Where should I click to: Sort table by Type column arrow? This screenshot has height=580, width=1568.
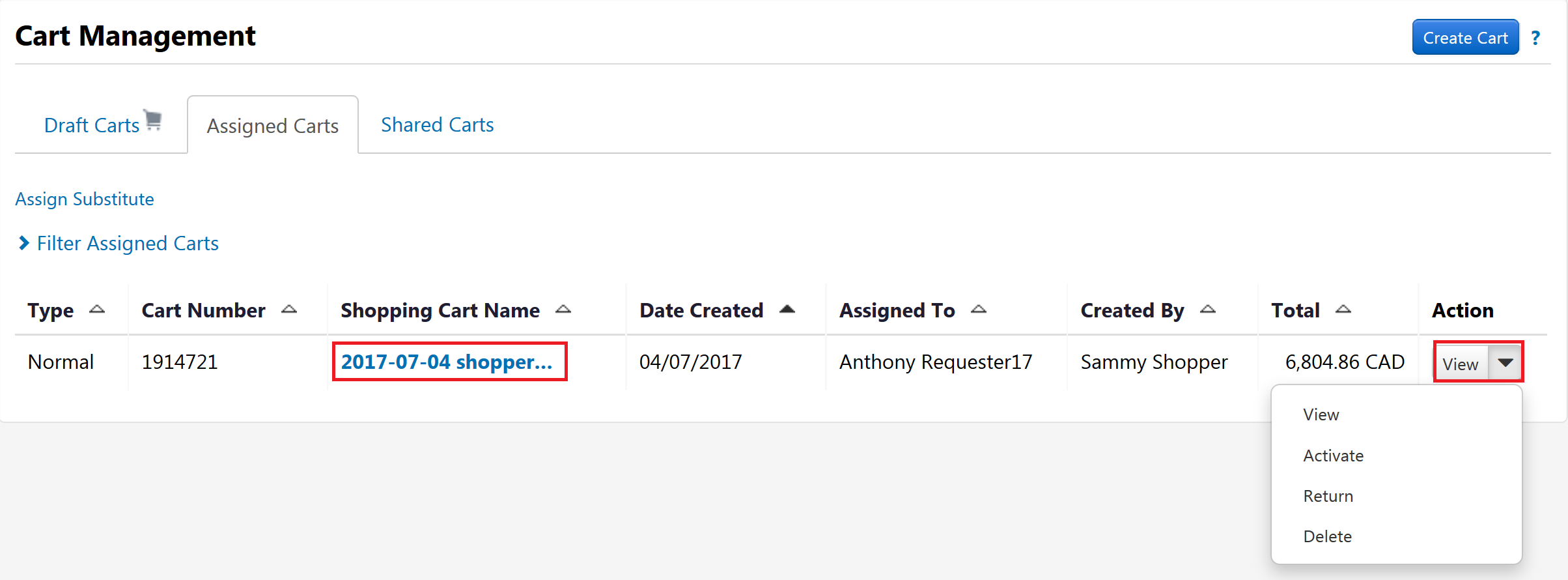pos(97,310)
